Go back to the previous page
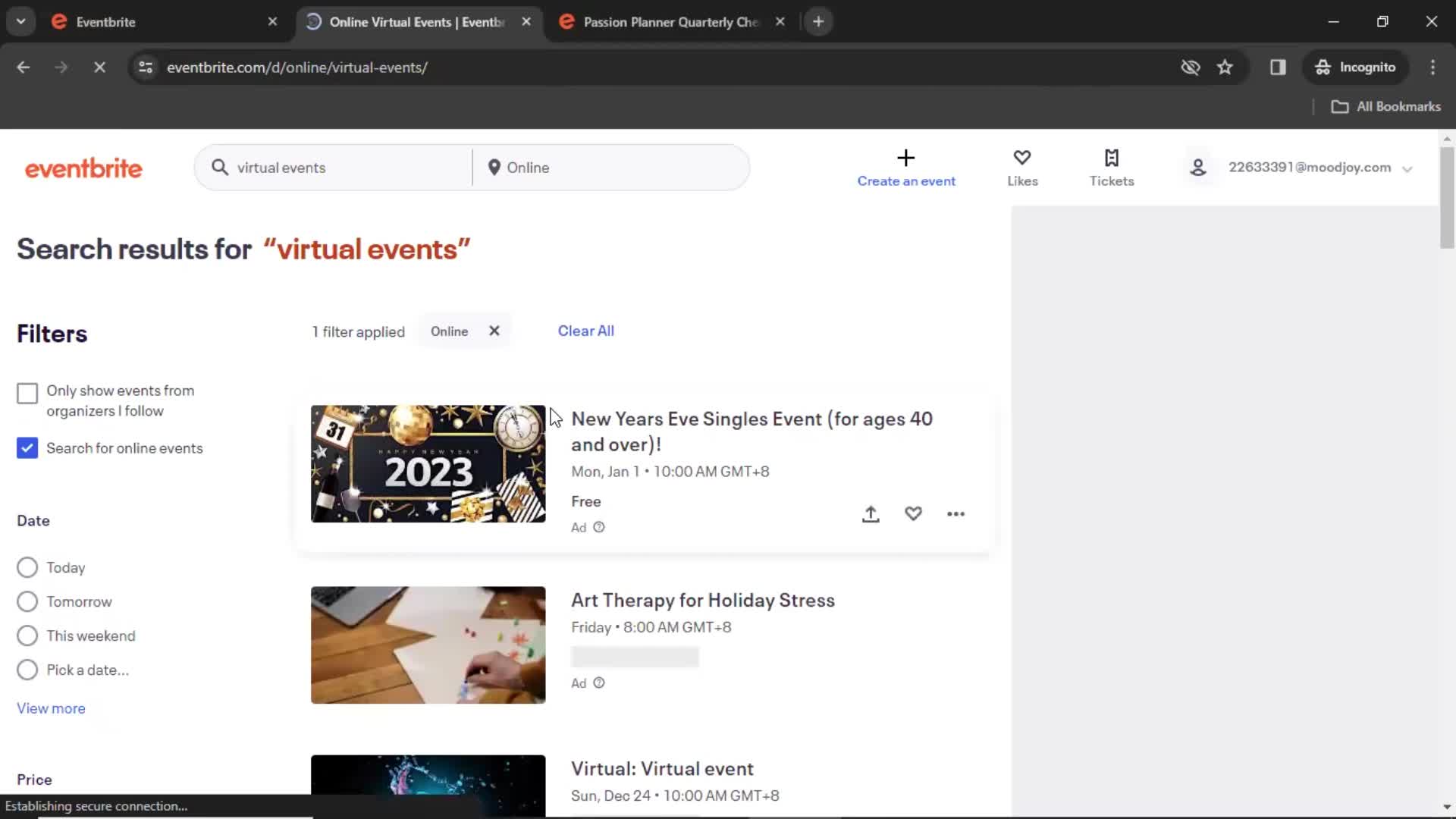Screen dimensions: 1456x819 tap(24, 67)
